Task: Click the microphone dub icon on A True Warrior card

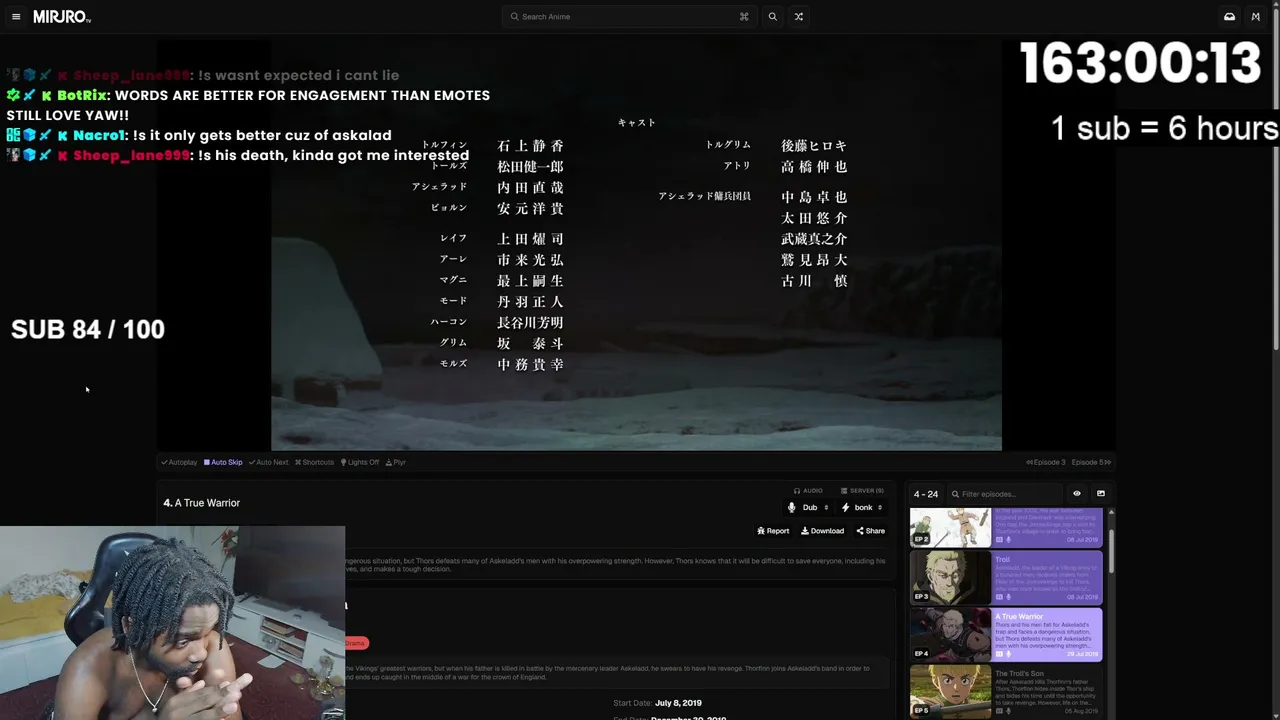Action: pyautogui.click(x=1008, y=654)
